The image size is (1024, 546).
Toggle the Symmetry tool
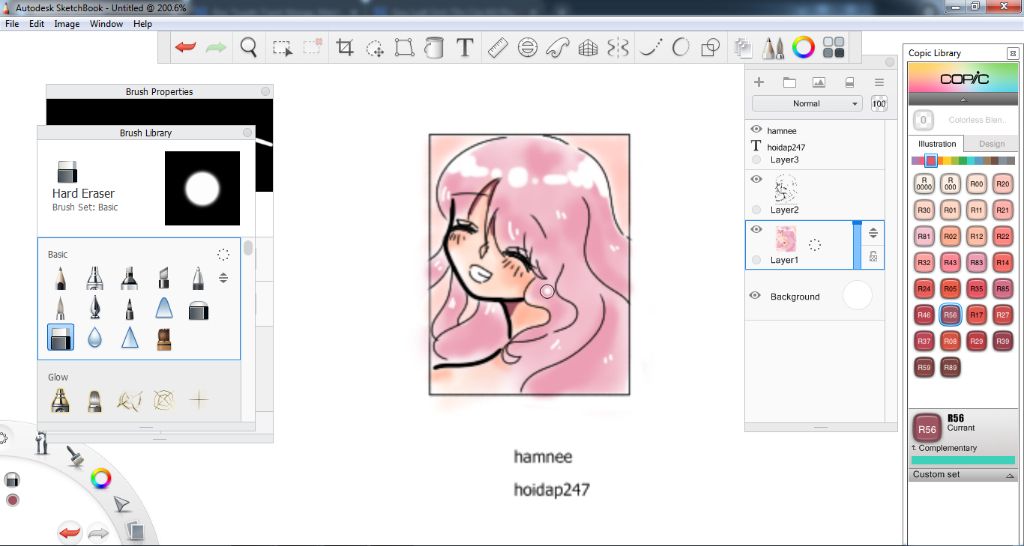(618, 47)
